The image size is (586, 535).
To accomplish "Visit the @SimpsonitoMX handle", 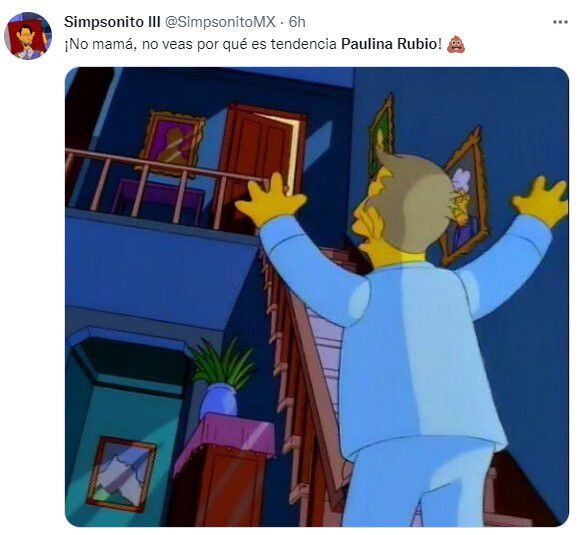I will 220,22.
